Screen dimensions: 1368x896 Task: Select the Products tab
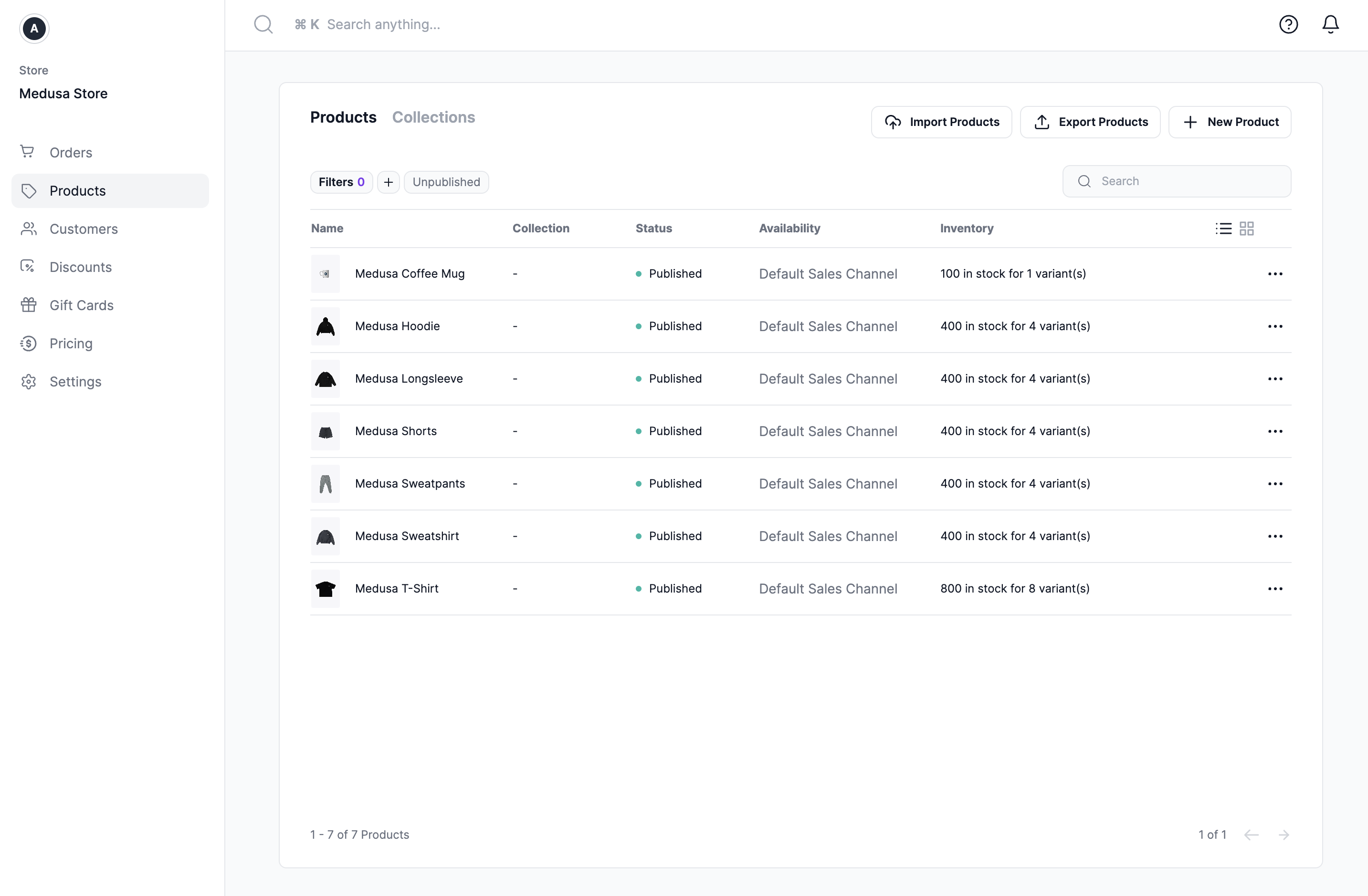pos(343,117)
